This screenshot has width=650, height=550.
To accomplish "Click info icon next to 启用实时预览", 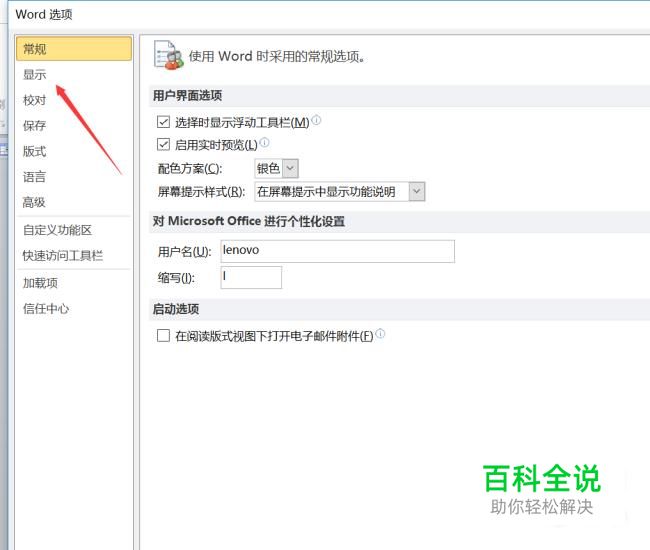I will tap(264, 143).
